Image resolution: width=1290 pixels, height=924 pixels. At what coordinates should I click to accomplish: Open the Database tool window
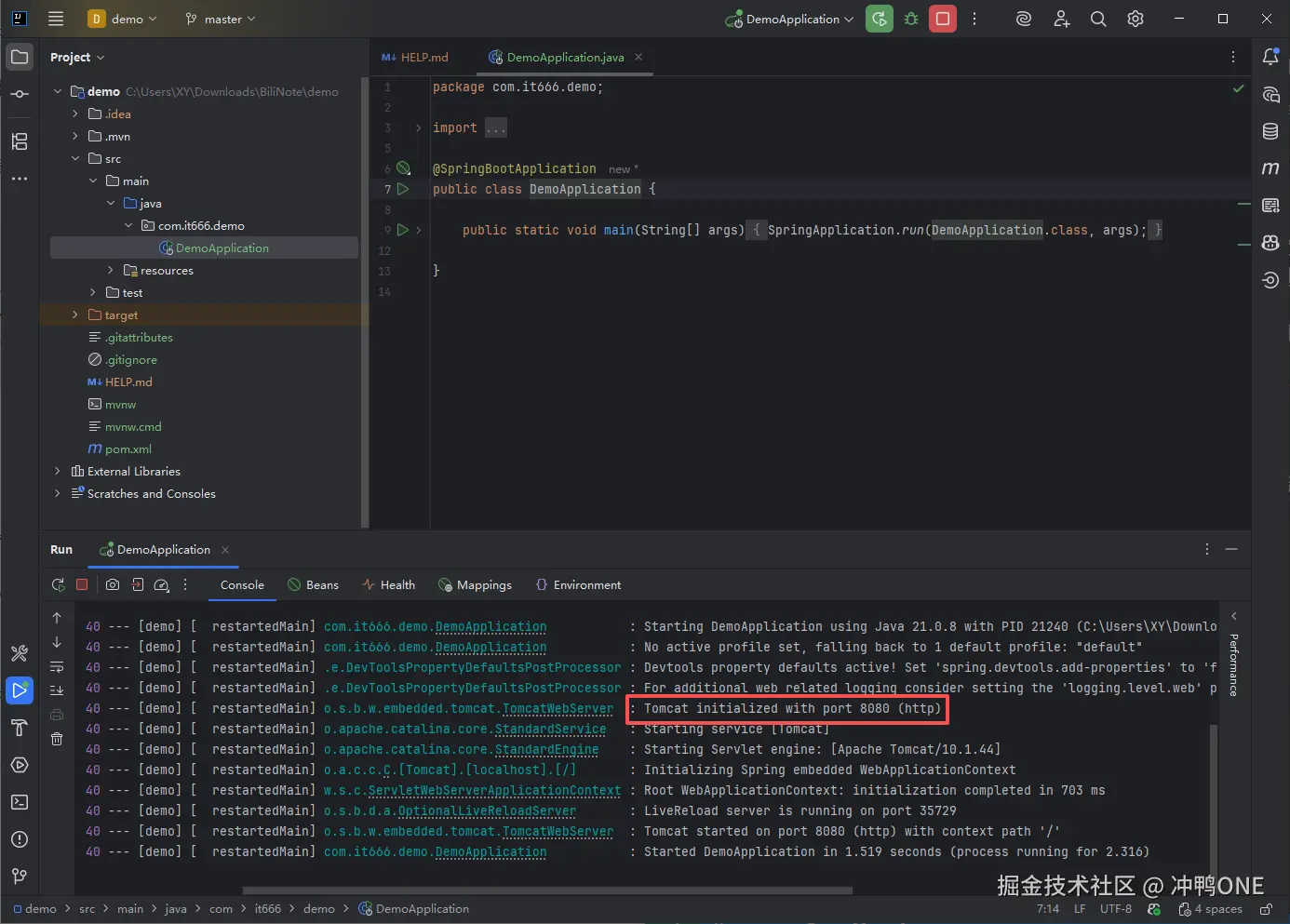[x=1270, y=131]
